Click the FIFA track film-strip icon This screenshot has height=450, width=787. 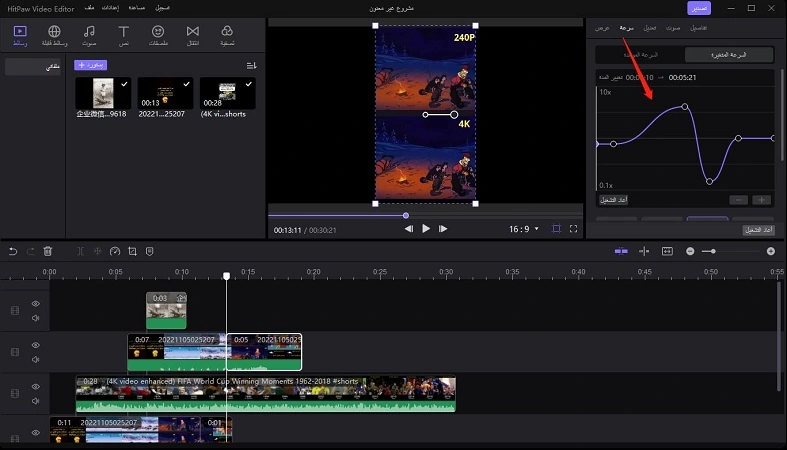15,394
